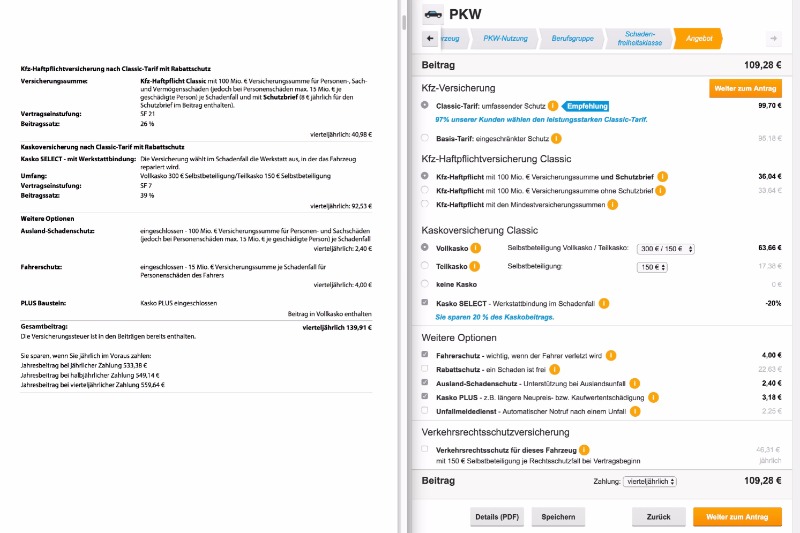Image resolution: width=800 pixels, height=533 pixels.
Task: Enable the Rabattschutz checkbox
Action: (426, 369)
